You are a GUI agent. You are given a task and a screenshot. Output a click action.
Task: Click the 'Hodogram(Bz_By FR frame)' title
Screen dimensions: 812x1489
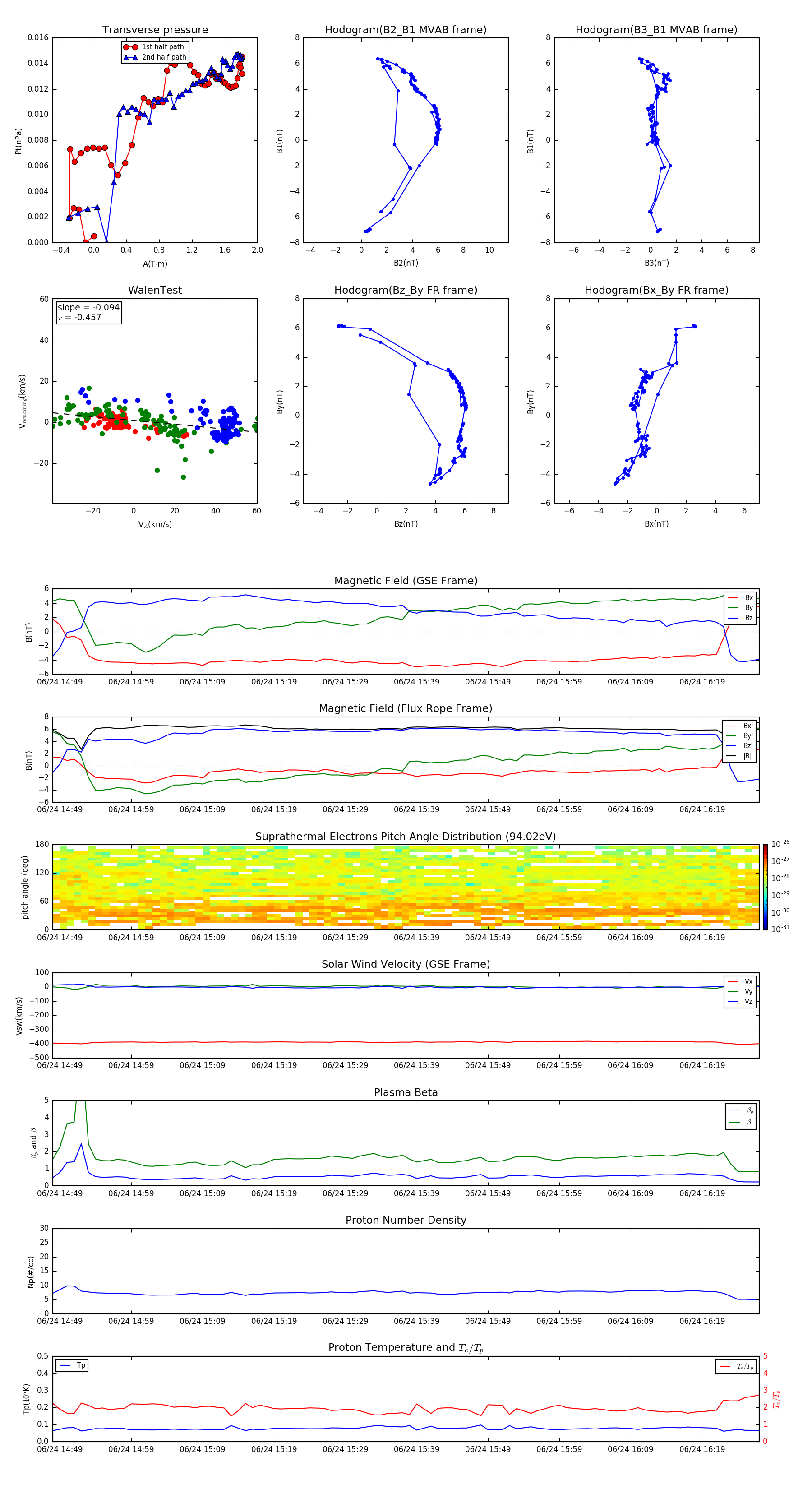pos(406,290)
